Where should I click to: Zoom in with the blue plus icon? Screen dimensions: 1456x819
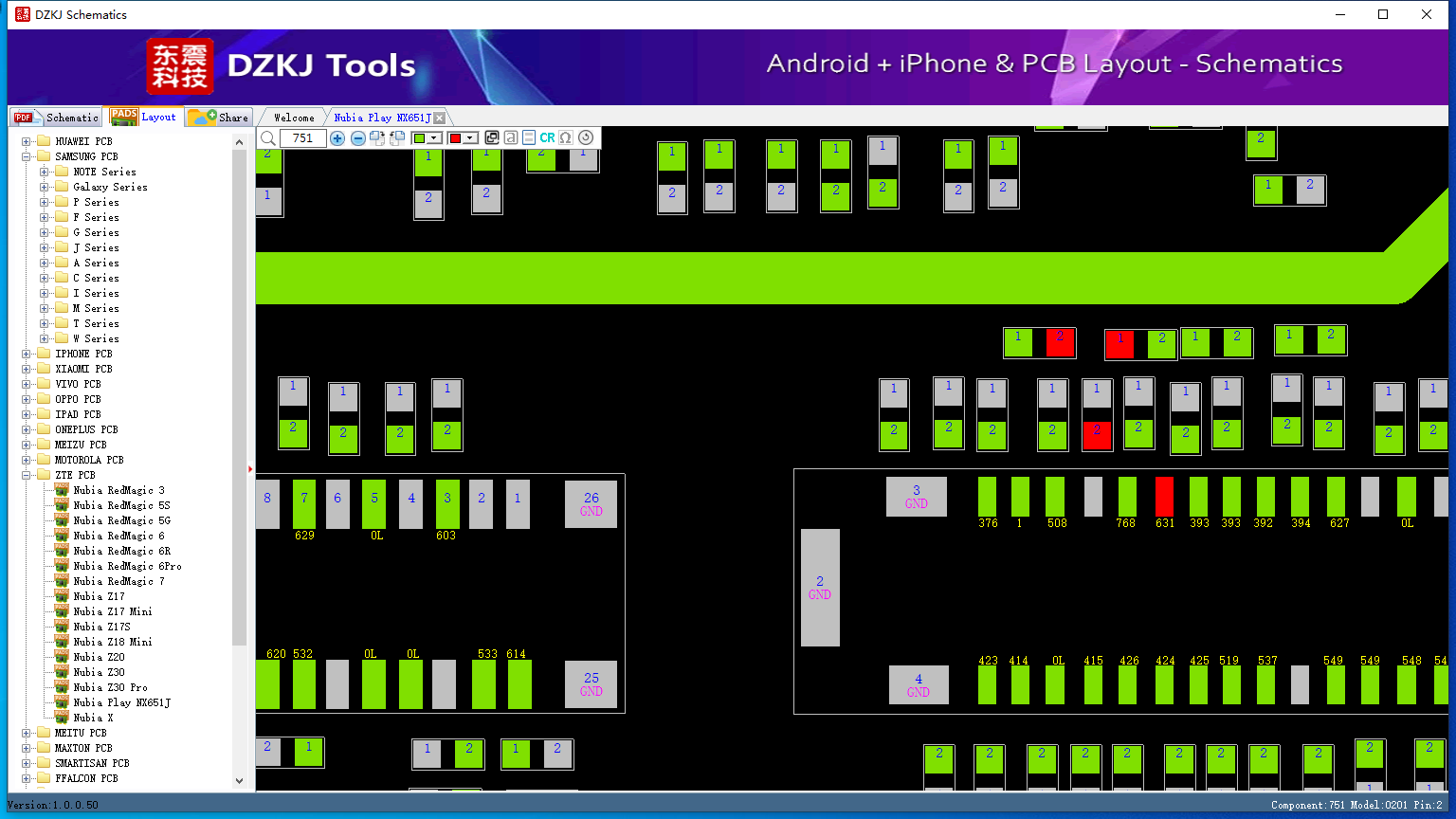[337, 138]
